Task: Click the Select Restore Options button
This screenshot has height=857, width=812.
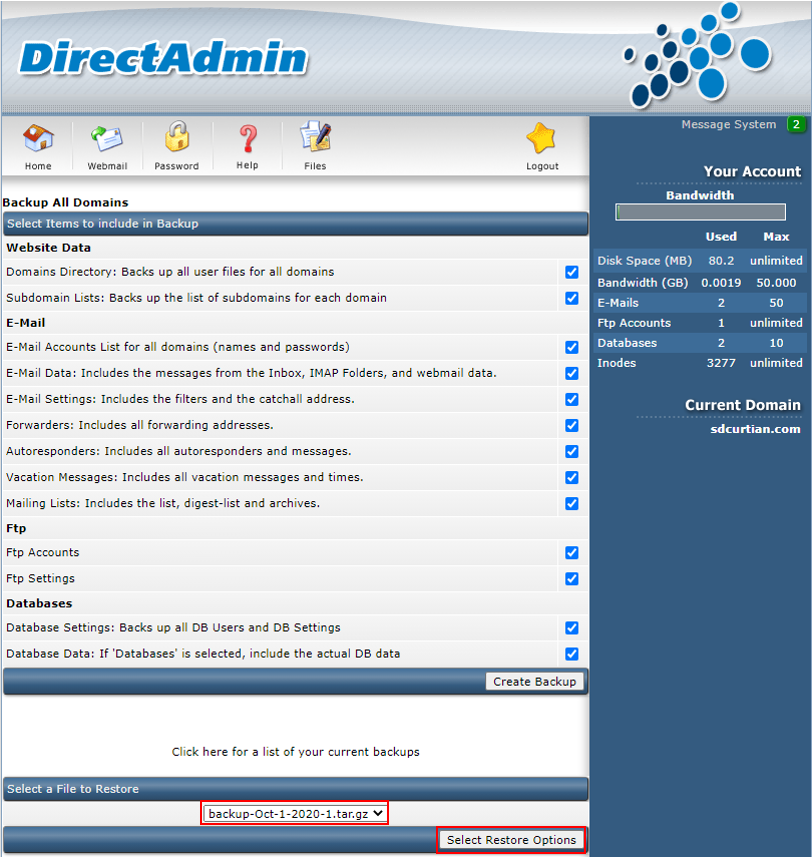Action: pos(511,840)
